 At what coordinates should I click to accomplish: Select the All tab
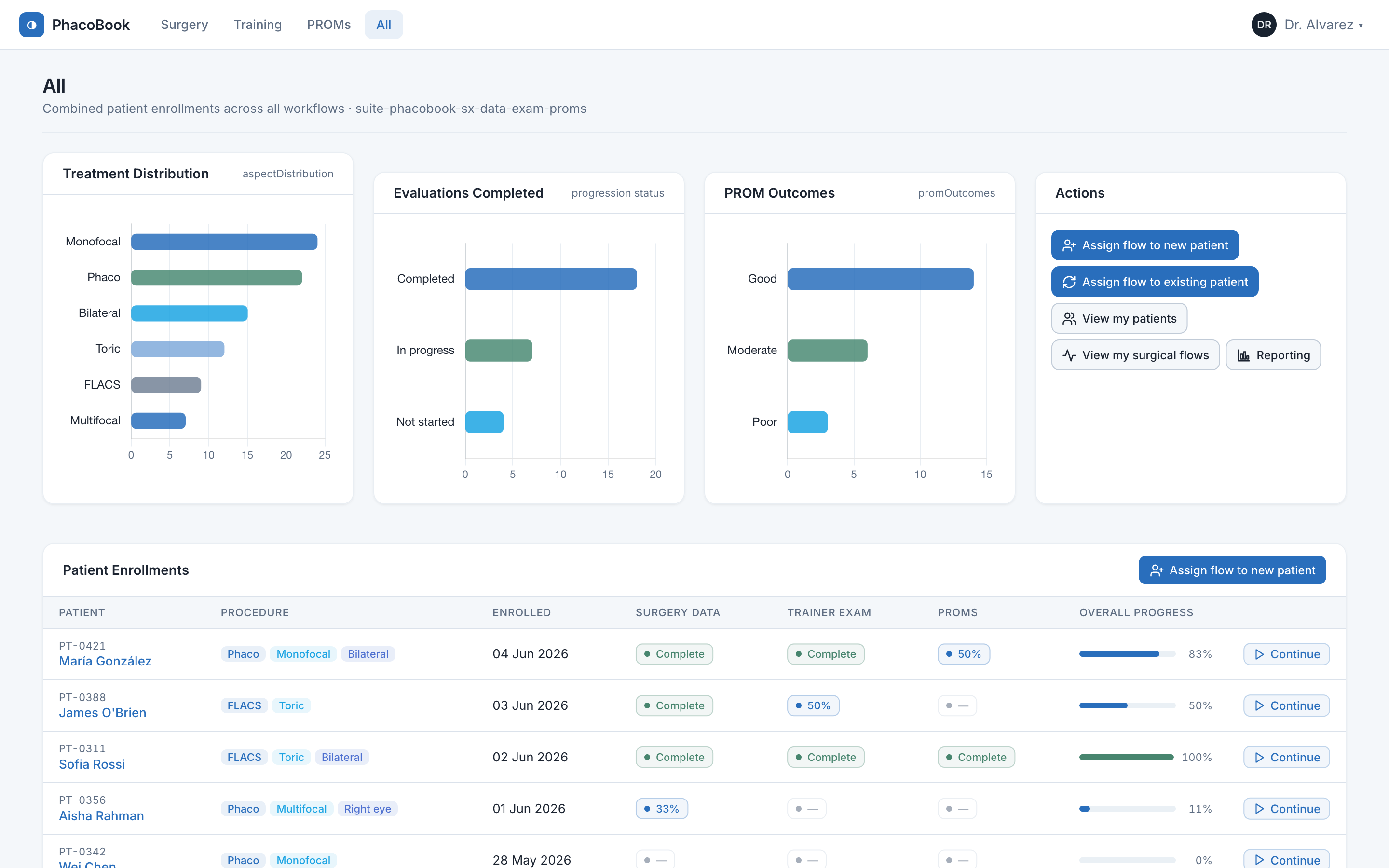pyautogui.click(x=383, y=25)
